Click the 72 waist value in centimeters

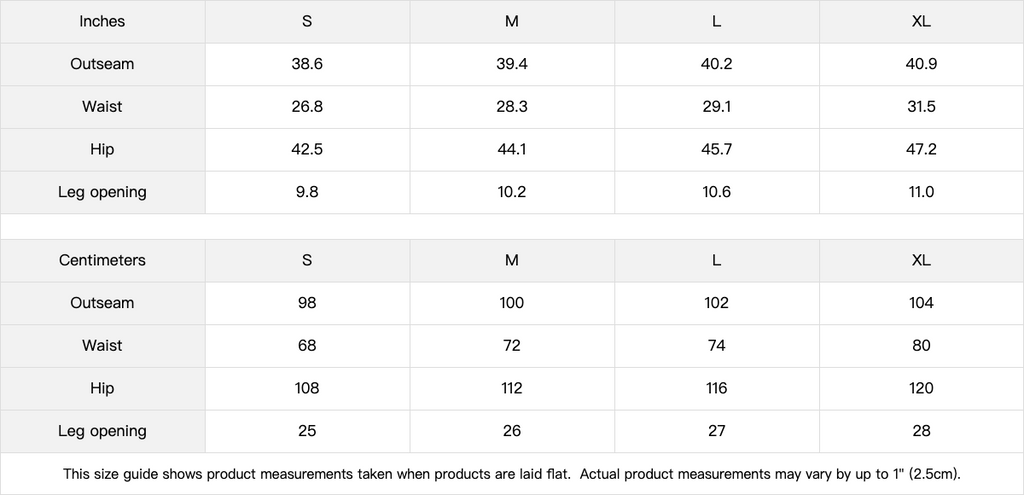click(512, 345)
